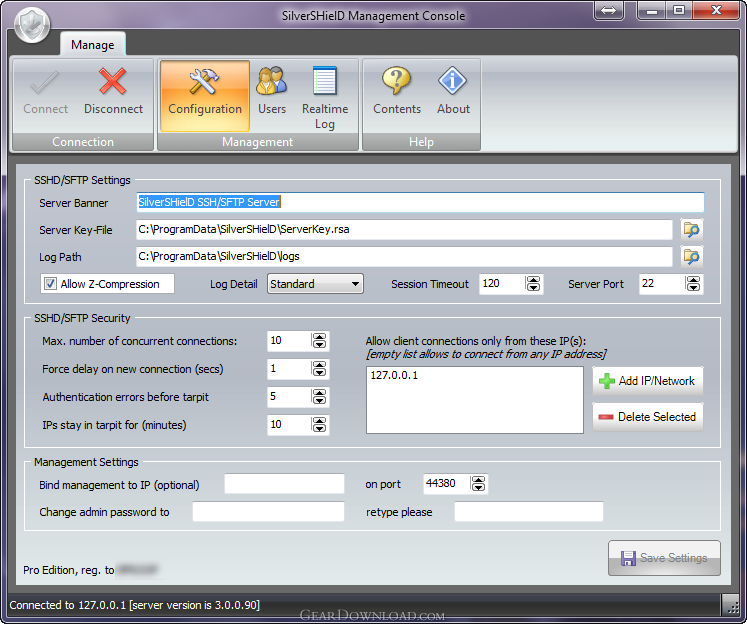Minimize the Management Console window

(652, 10)
